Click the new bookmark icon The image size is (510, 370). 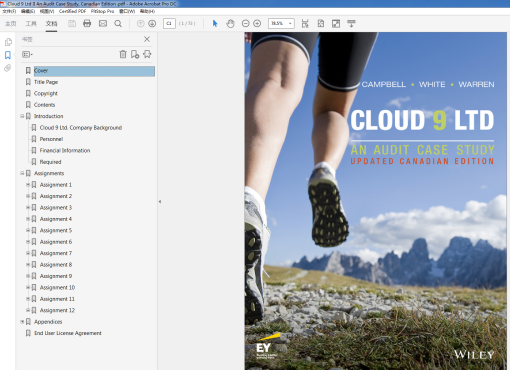tap(135, 54)
